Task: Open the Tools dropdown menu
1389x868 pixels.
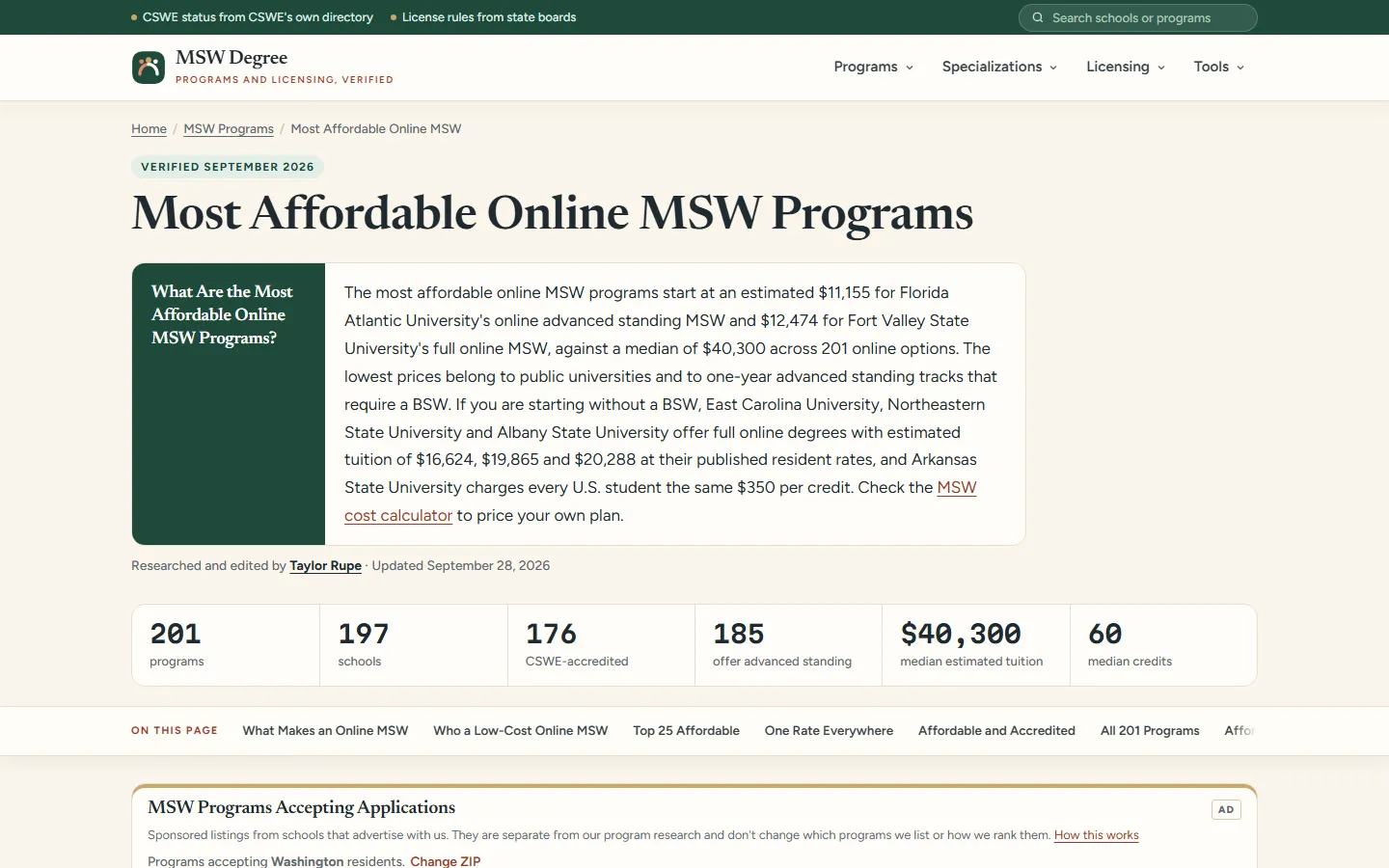Action: pyautogui.click(x=1218, y=67)
